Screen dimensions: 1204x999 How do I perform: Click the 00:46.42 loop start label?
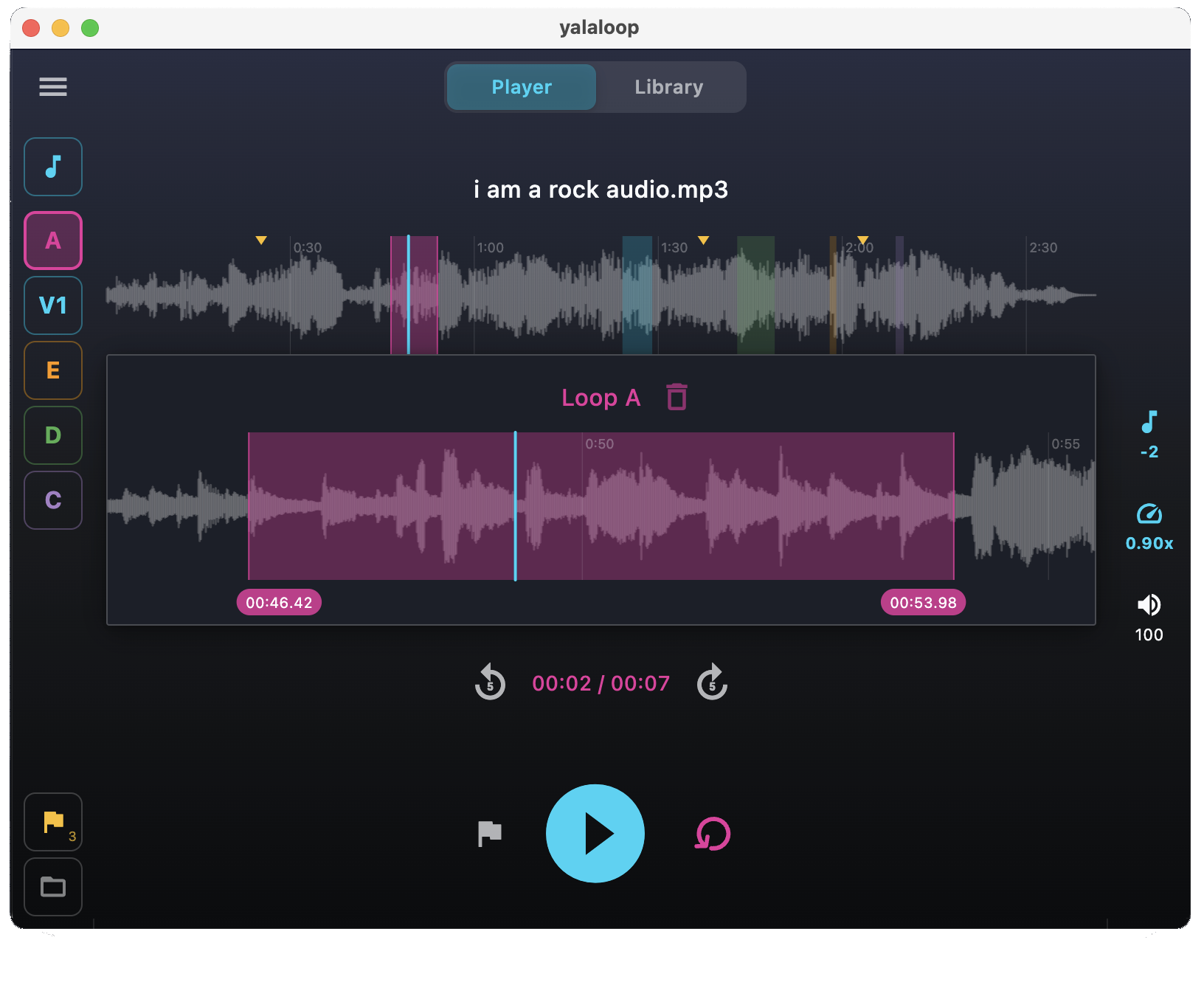click(279, 602)
